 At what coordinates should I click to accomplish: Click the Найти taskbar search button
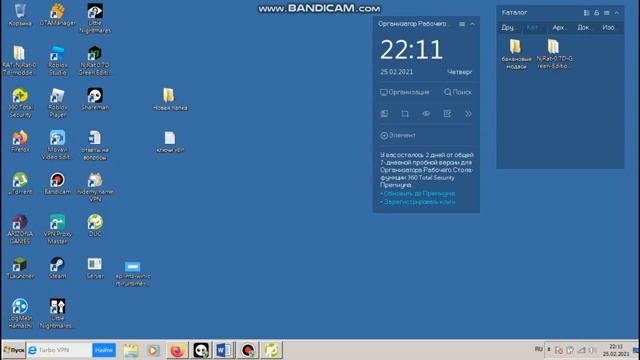[104, 350]
